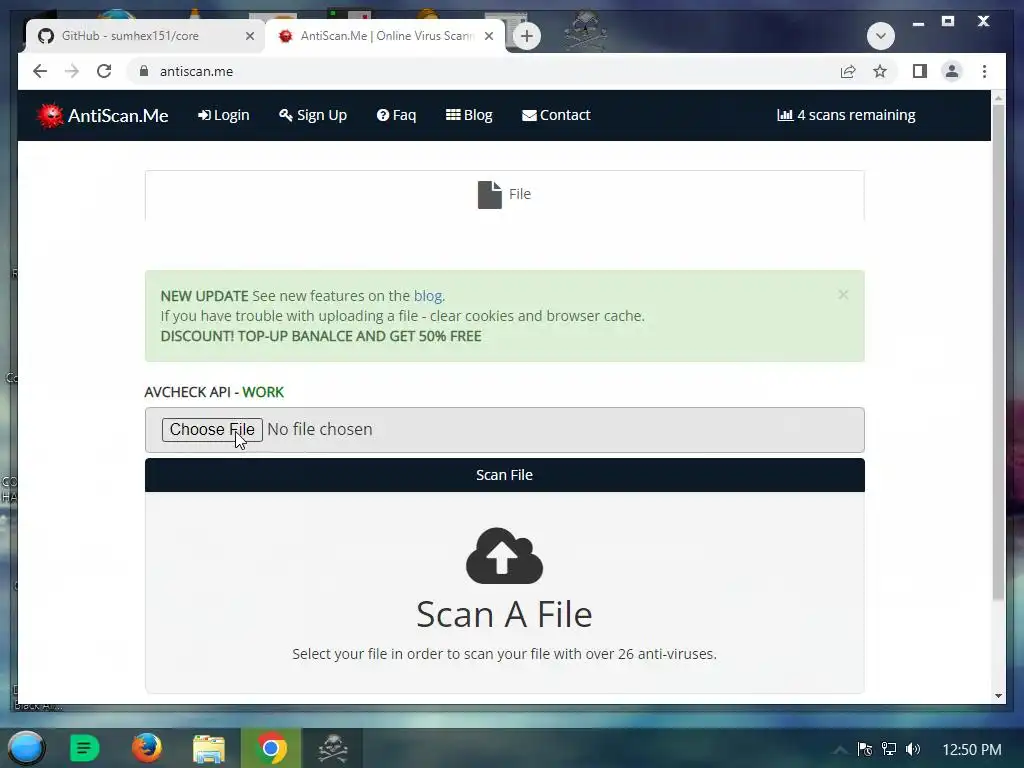The height and width of the screenshot is (768, 1024).
Task: Bookmark the page with the star icon
Action: pos(880,71)
